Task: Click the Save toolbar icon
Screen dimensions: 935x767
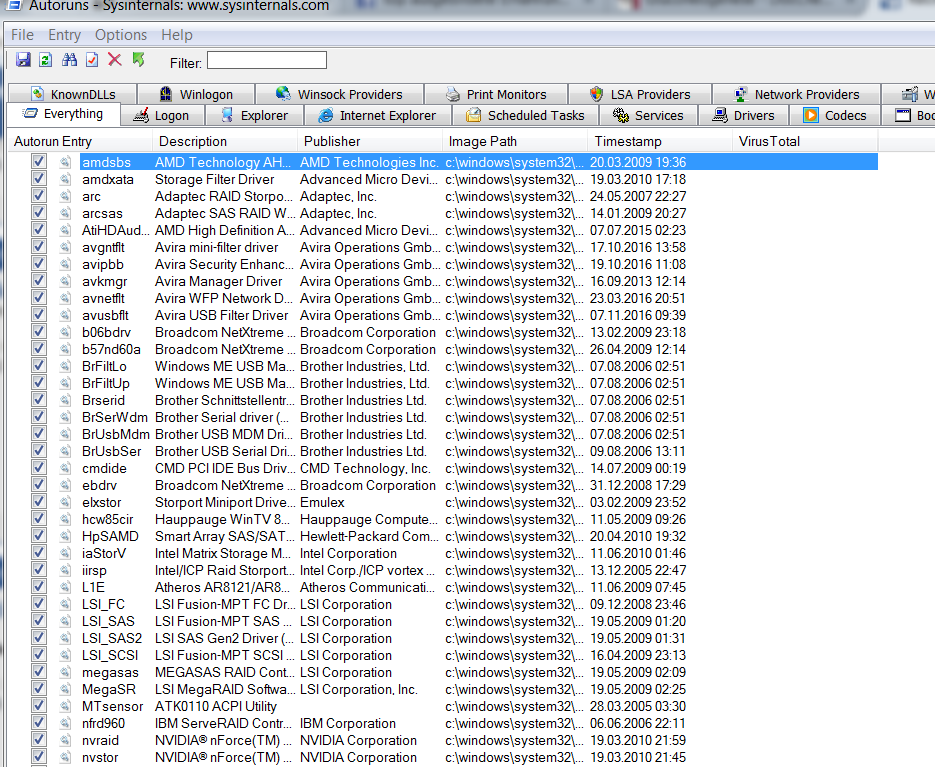Action: [x=23, y=60]
